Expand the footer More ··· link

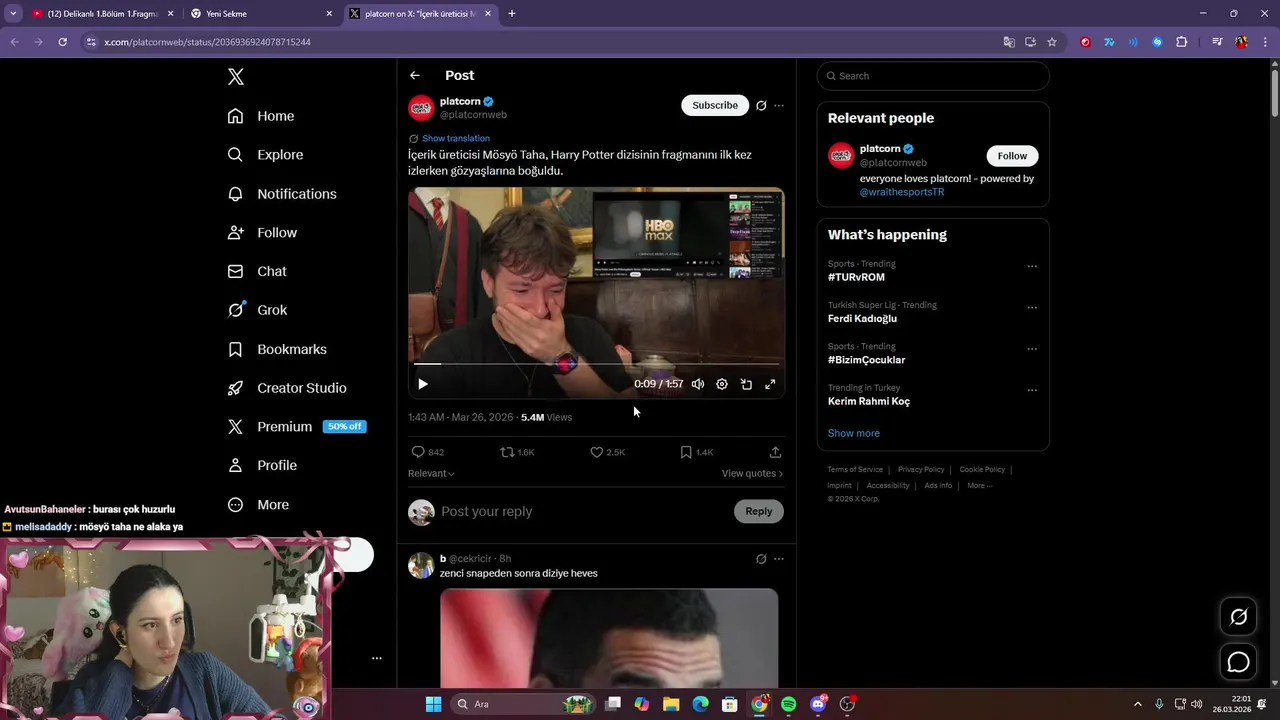point(980,485)
